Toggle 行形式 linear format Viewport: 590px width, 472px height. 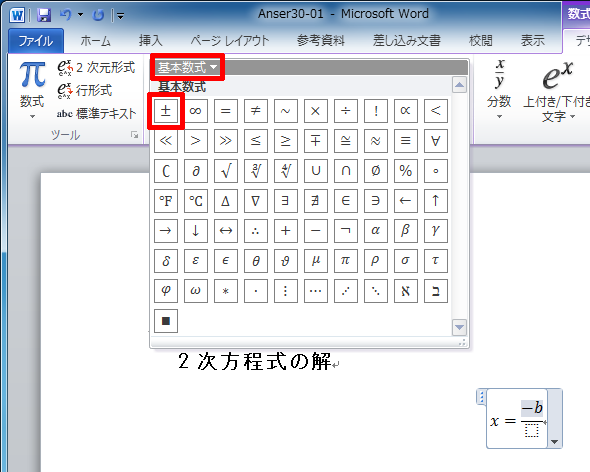85,90
